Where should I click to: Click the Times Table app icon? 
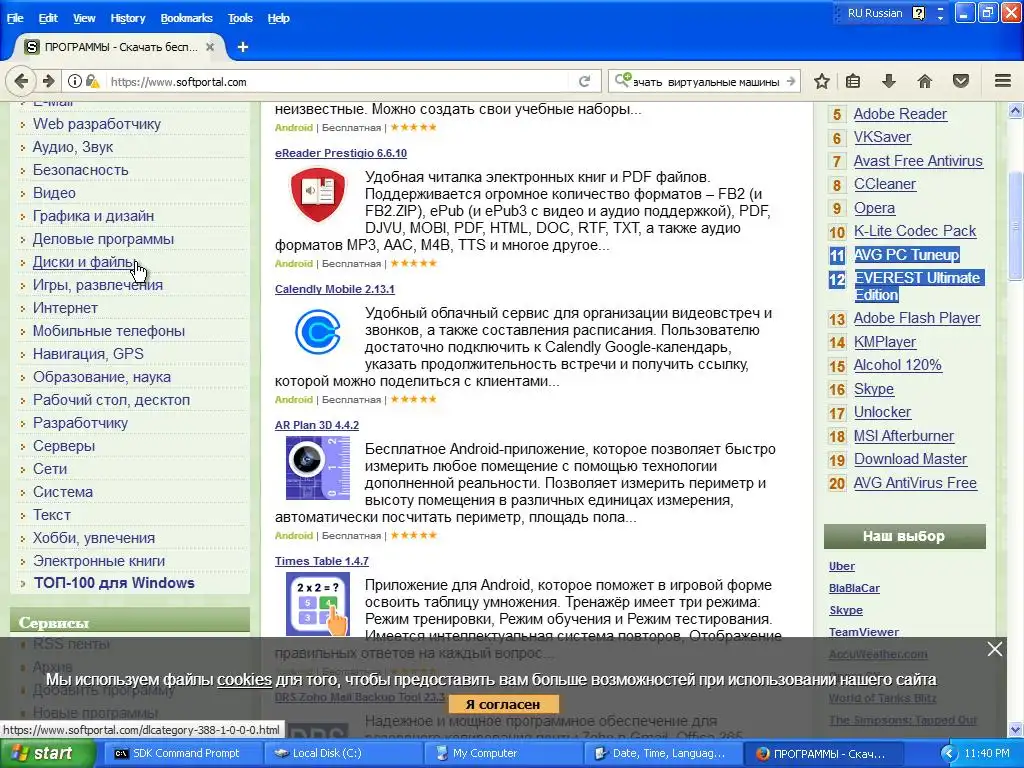pyautogui.click(x=318, y=603)
